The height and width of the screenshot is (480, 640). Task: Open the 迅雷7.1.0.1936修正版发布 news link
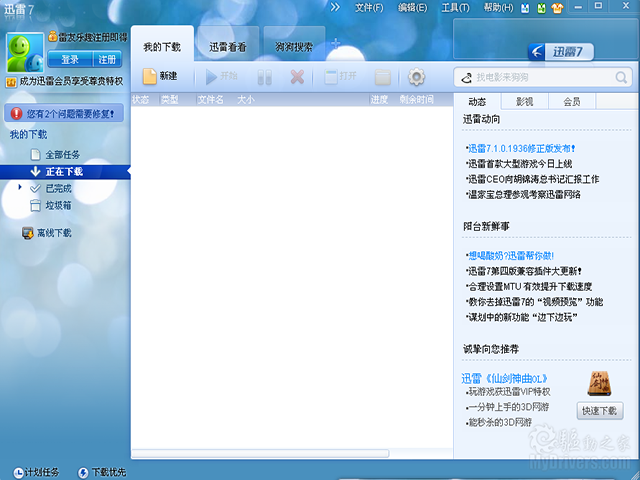[527, 148]
